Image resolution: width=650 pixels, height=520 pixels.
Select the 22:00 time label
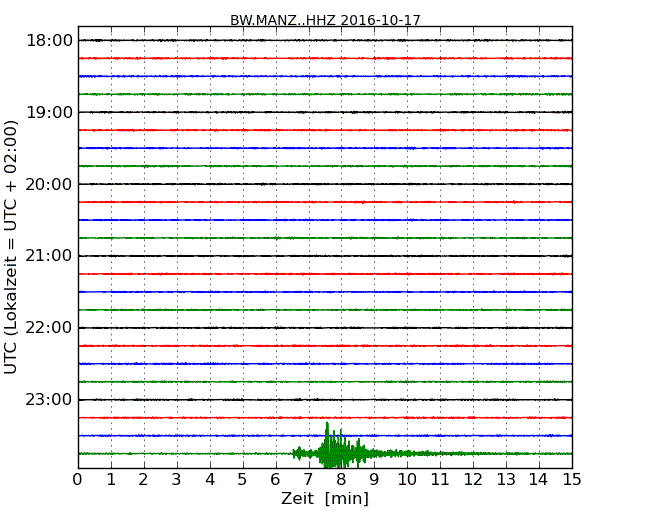[49, 328]
